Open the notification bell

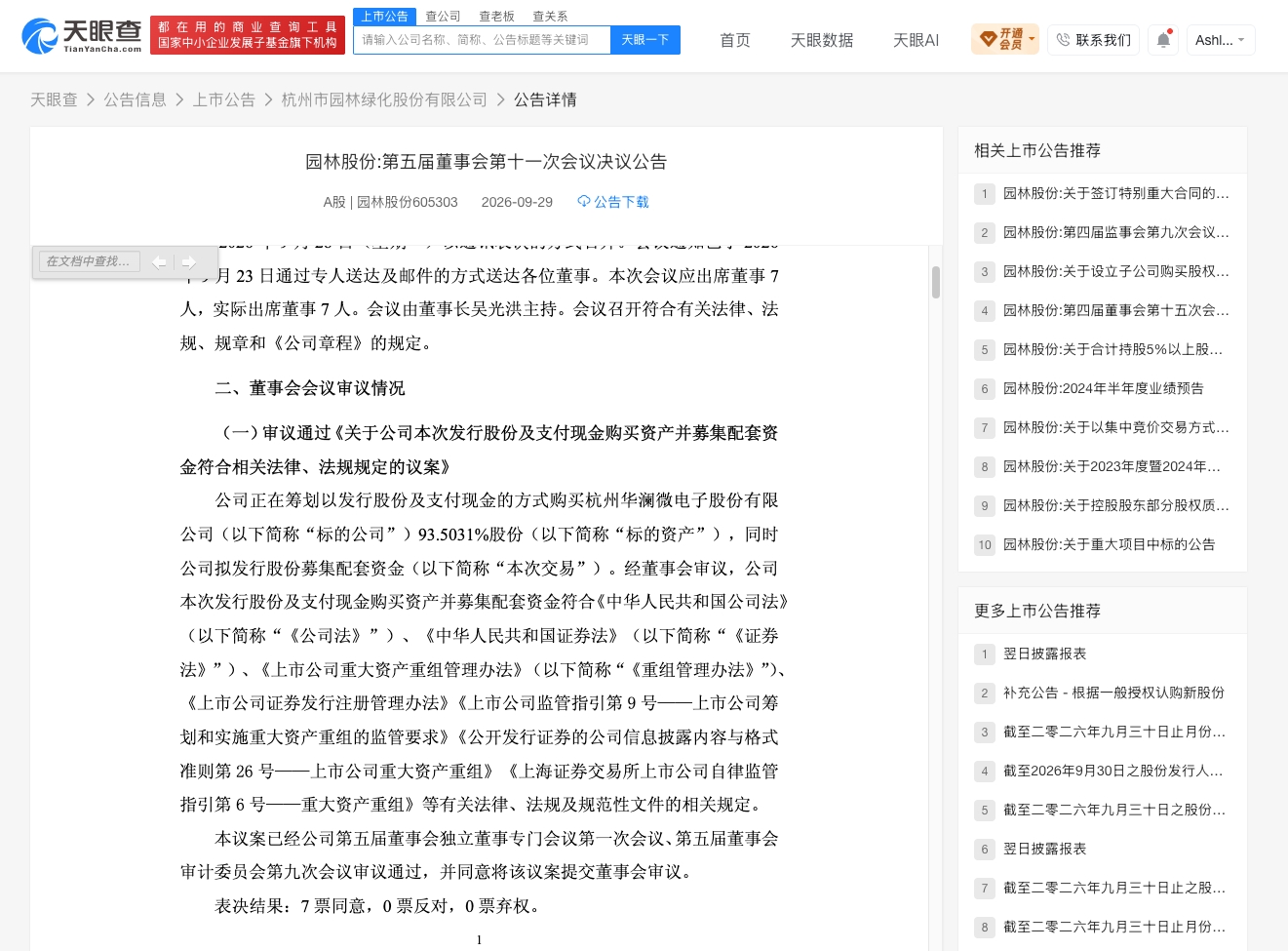tap(1163, 40)
